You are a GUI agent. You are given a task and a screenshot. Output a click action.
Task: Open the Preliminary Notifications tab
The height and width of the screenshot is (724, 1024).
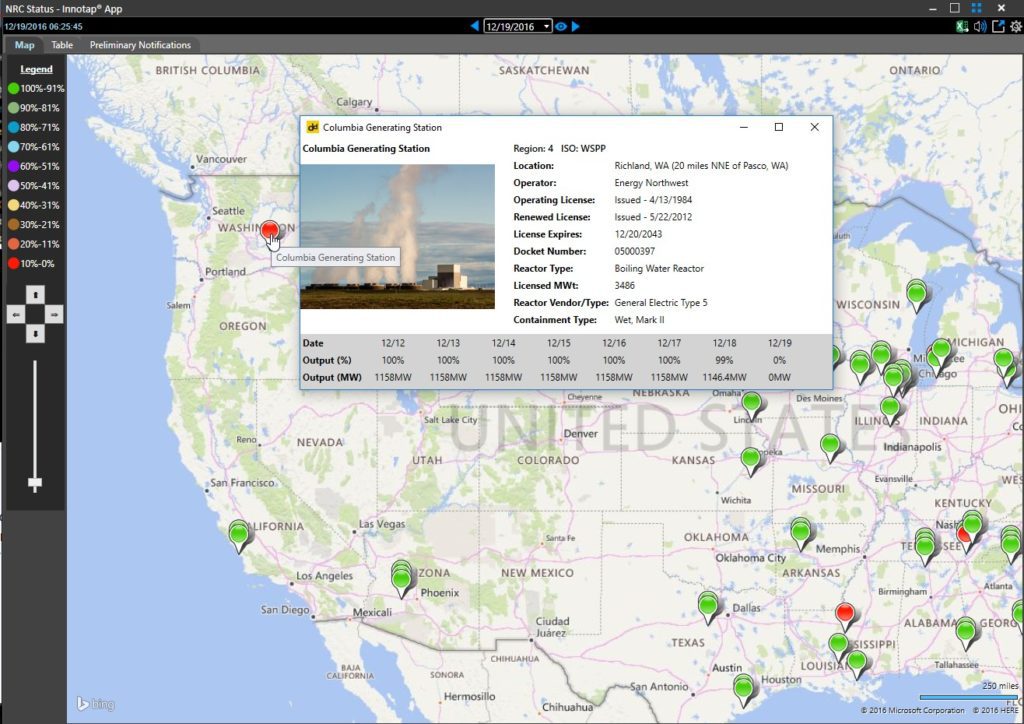click(140, 45)
